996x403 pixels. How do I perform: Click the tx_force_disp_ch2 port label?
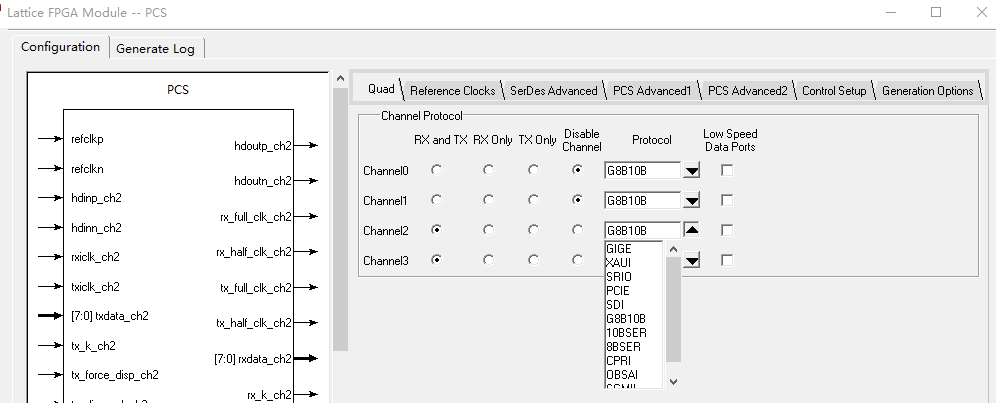click(115, 375)
